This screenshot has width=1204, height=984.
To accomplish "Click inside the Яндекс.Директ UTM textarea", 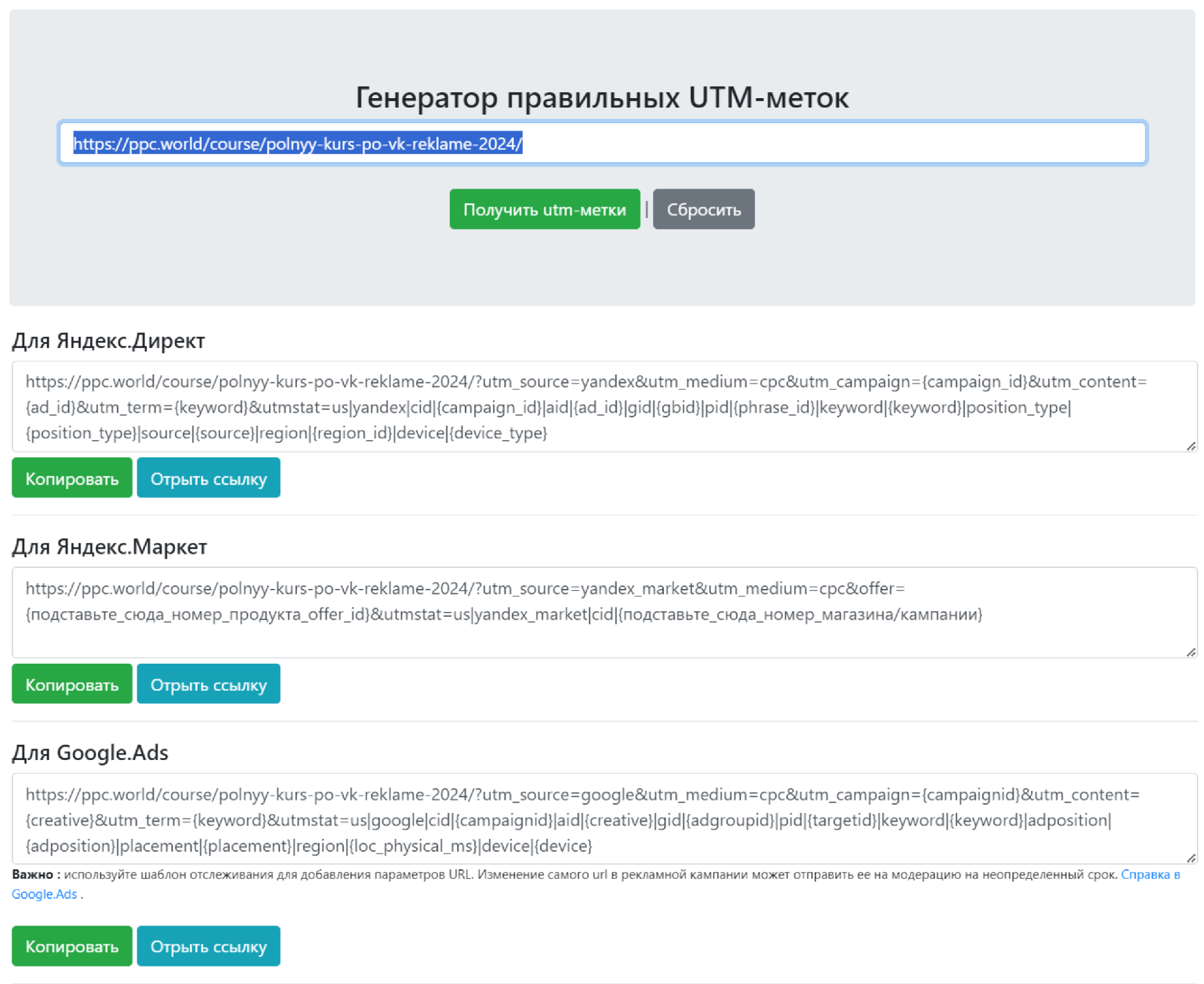I will [604, 406].
